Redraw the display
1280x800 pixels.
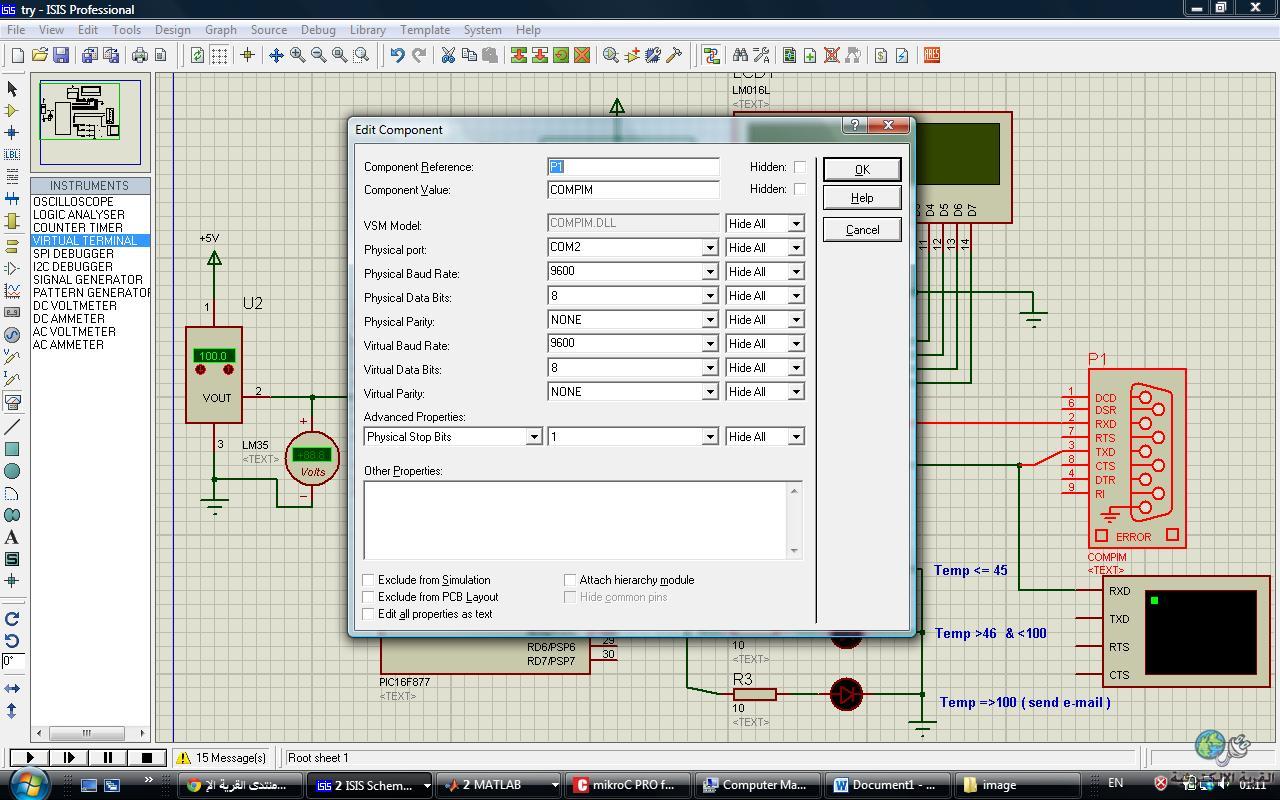coord(197,56)
